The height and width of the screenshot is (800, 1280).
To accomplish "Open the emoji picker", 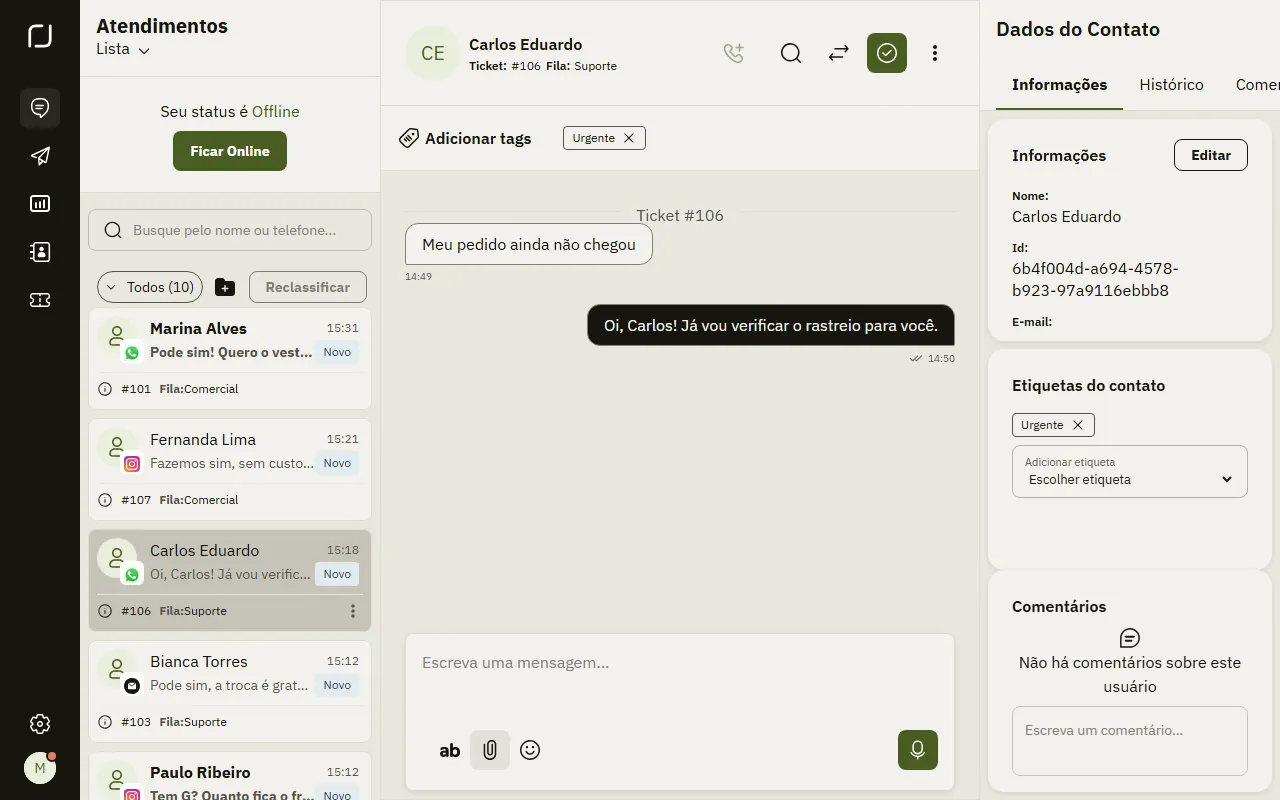I will tap(530, 750).
